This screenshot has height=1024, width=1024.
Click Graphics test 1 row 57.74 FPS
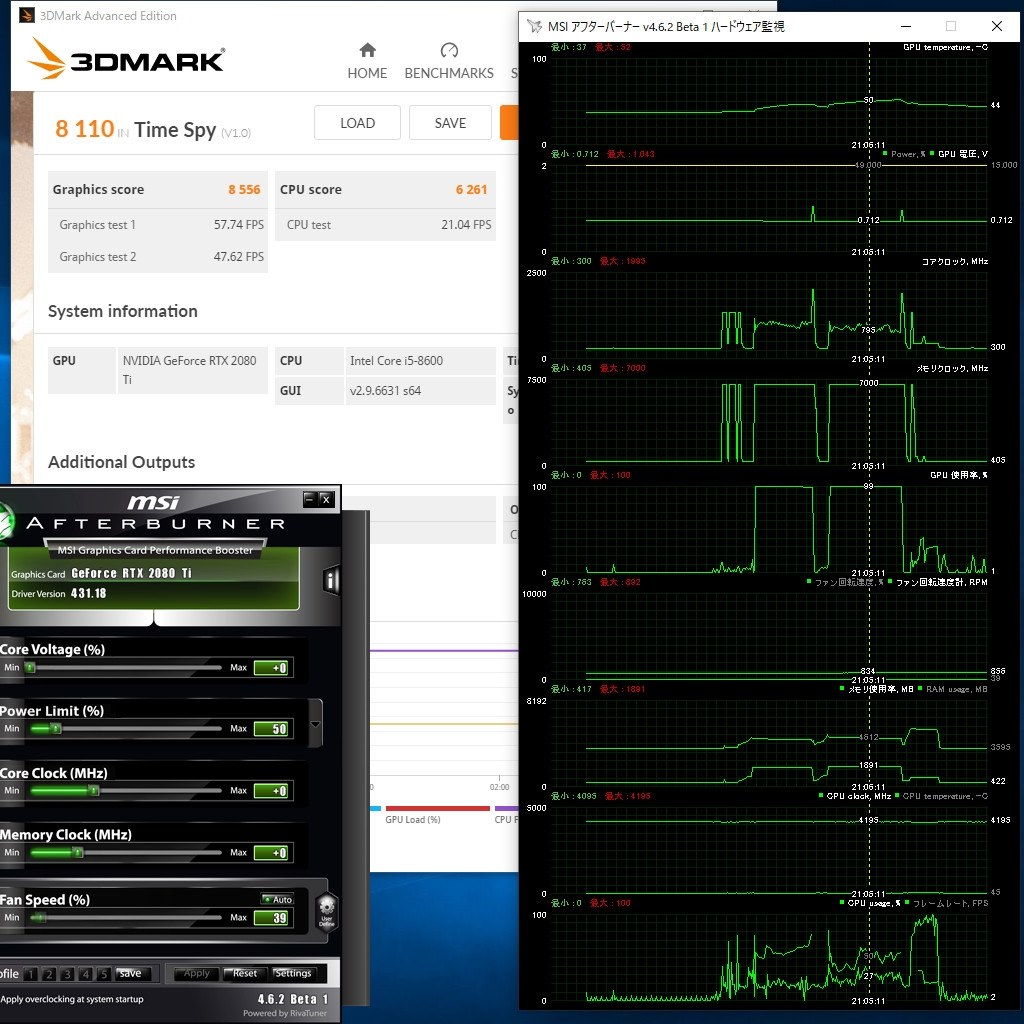[x=158, y=225]
